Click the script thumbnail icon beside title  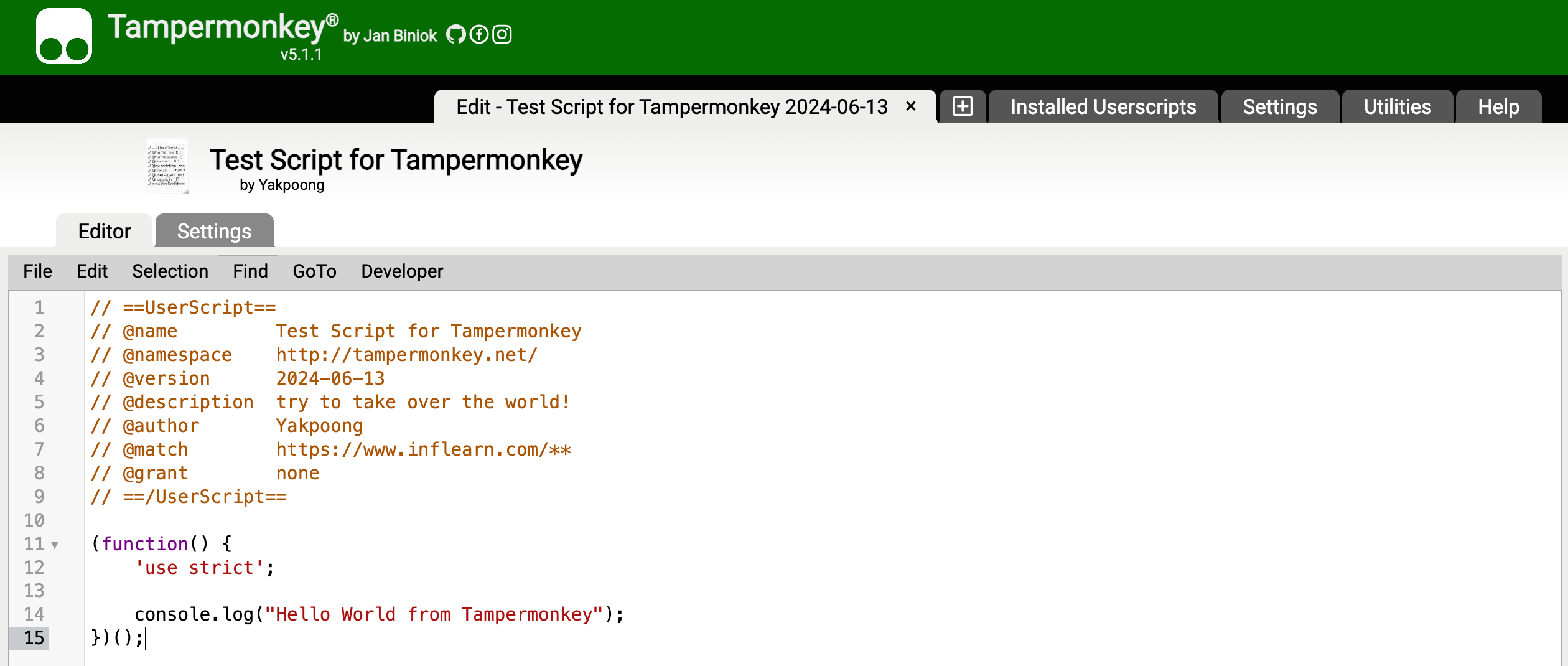point(167,166)
